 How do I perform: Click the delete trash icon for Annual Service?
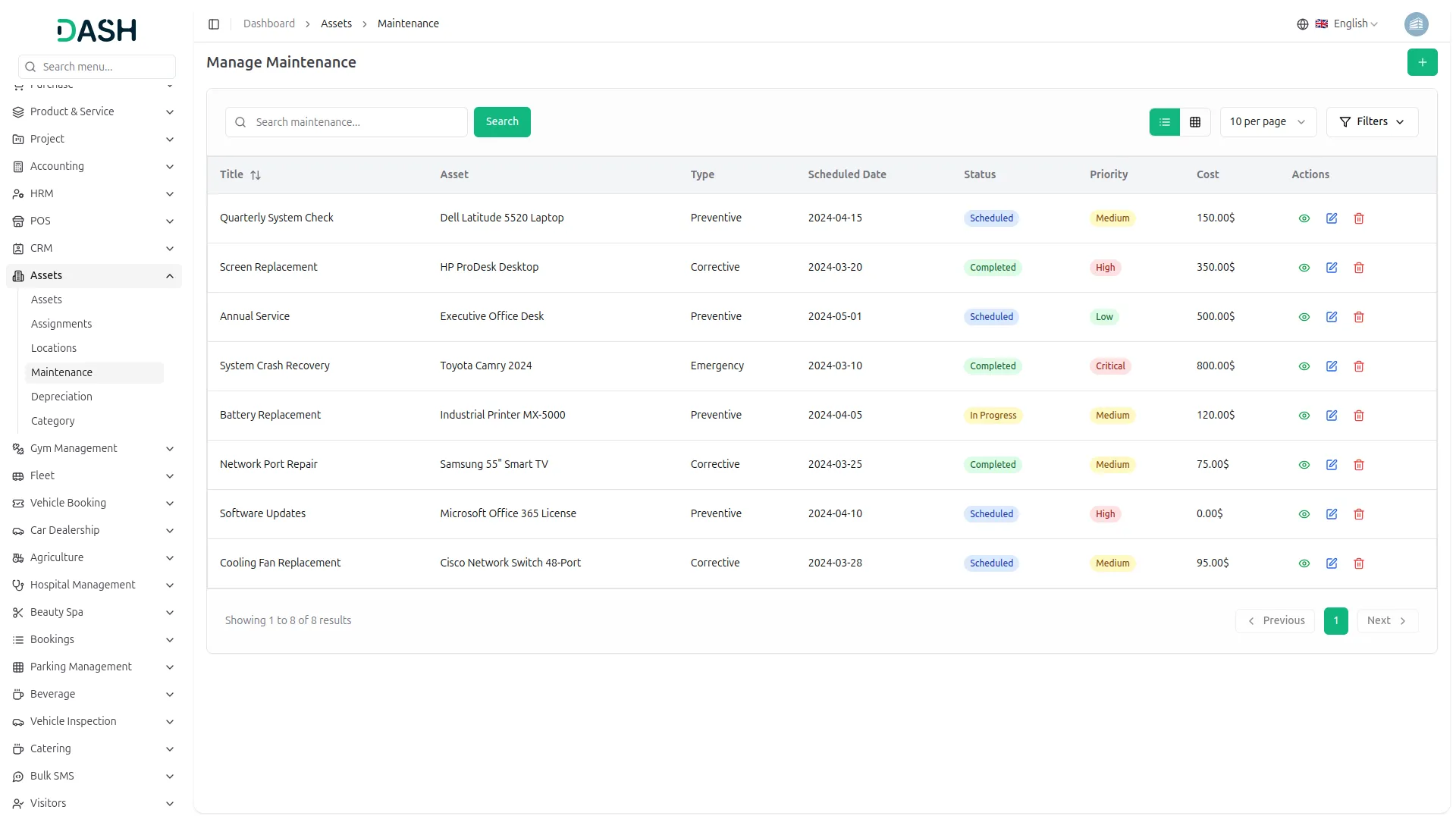(1358, 316)
